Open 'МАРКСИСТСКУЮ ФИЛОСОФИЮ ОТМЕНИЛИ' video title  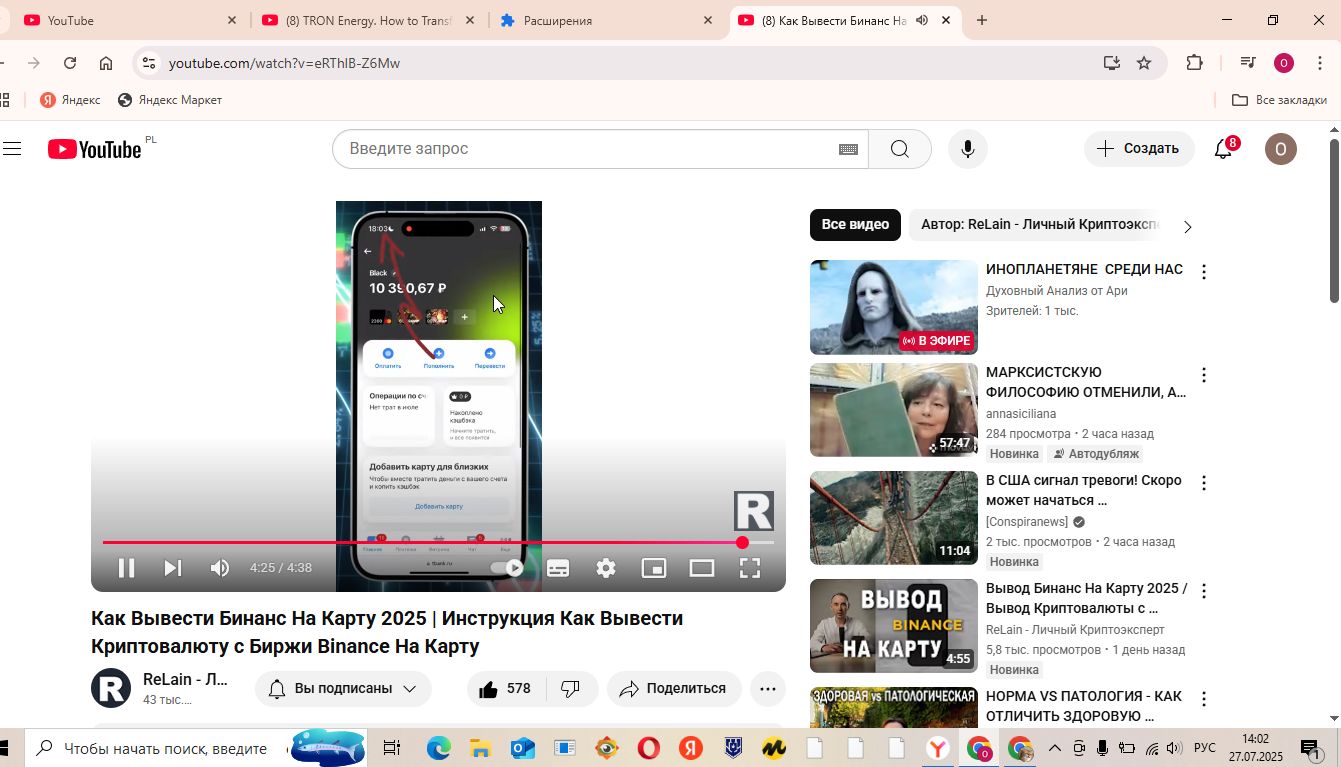(1086, 382)
